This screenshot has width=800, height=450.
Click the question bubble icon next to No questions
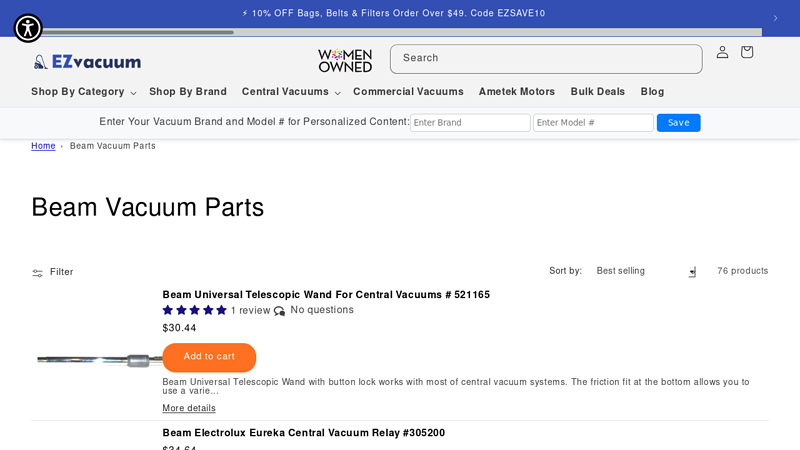[279, 311]
